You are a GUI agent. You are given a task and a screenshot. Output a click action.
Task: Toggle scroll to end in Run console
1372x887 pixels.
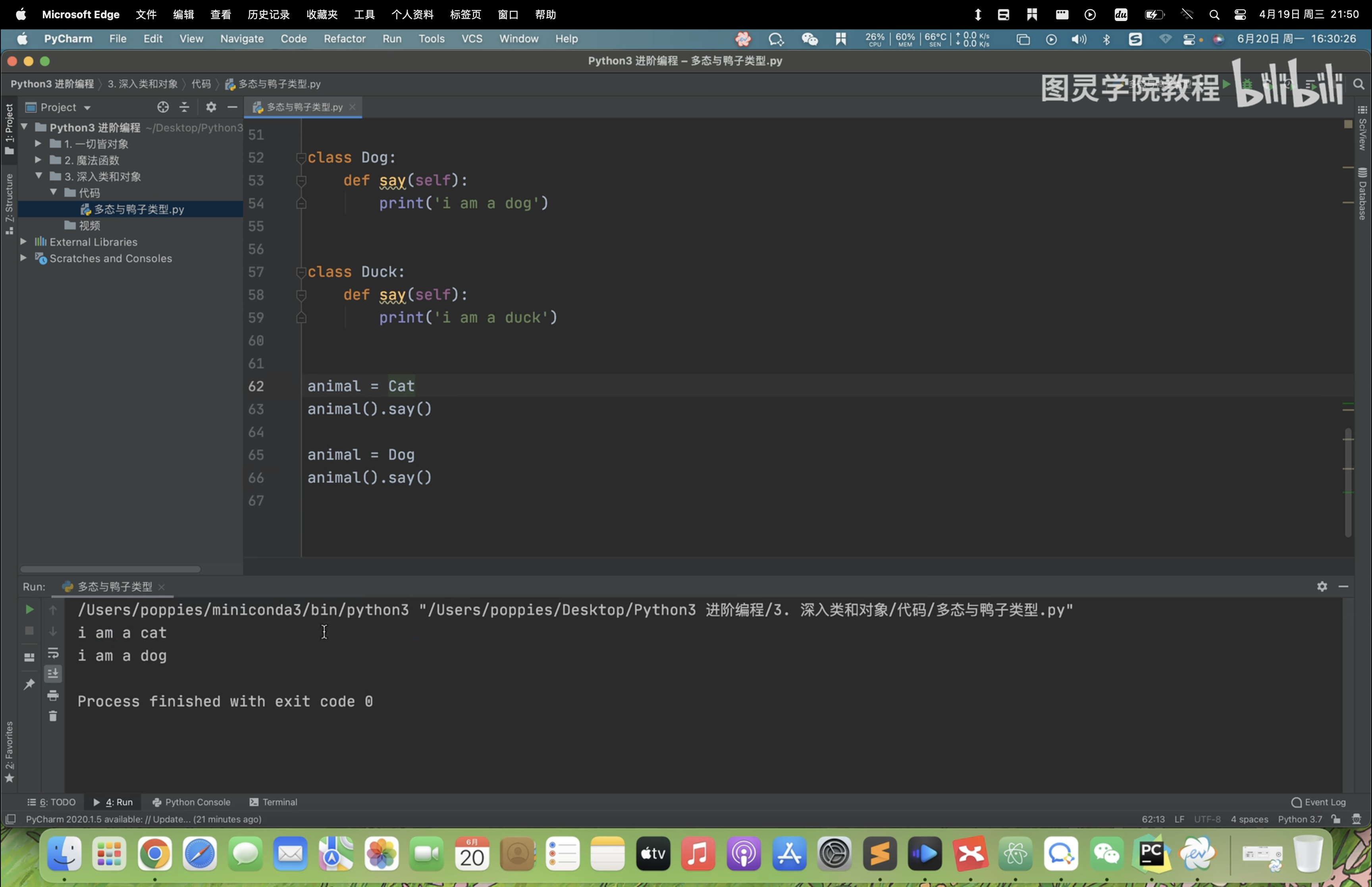(x=53, y=674)
